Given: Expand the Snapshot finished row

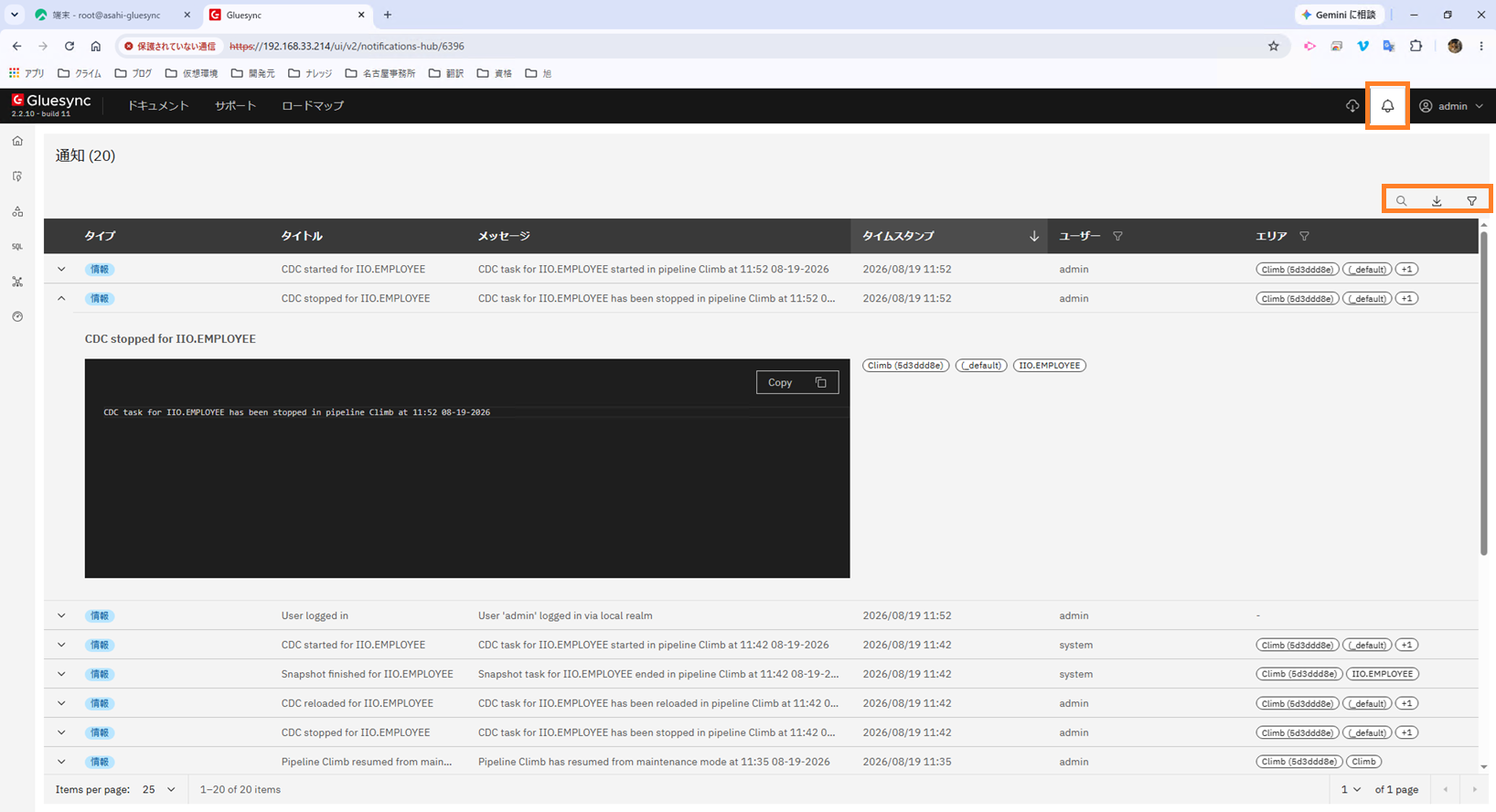Looking at the screenshot, I should [61, 674].
